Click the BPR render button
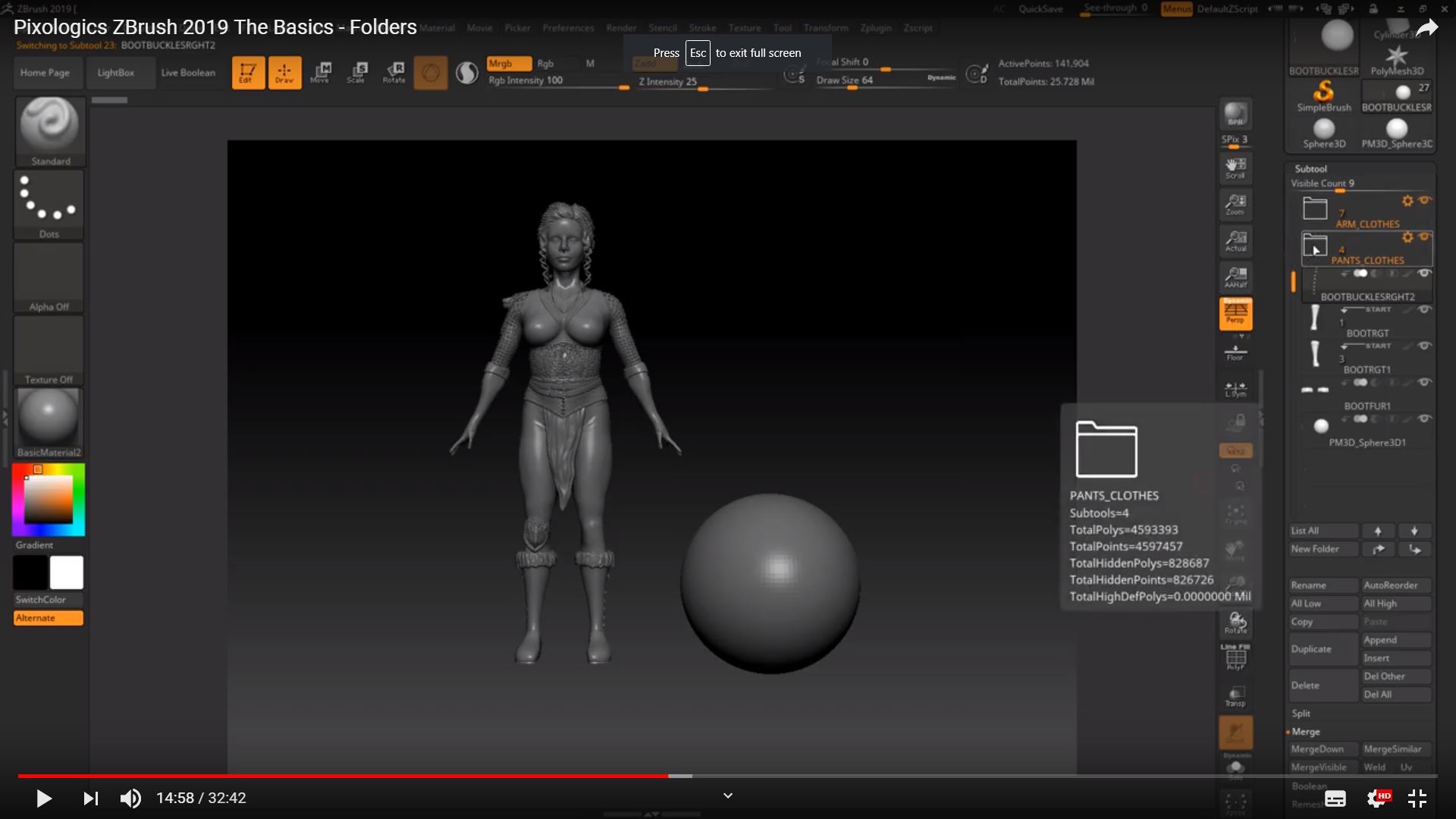 pyautogui.click(x=1235, y=114)
